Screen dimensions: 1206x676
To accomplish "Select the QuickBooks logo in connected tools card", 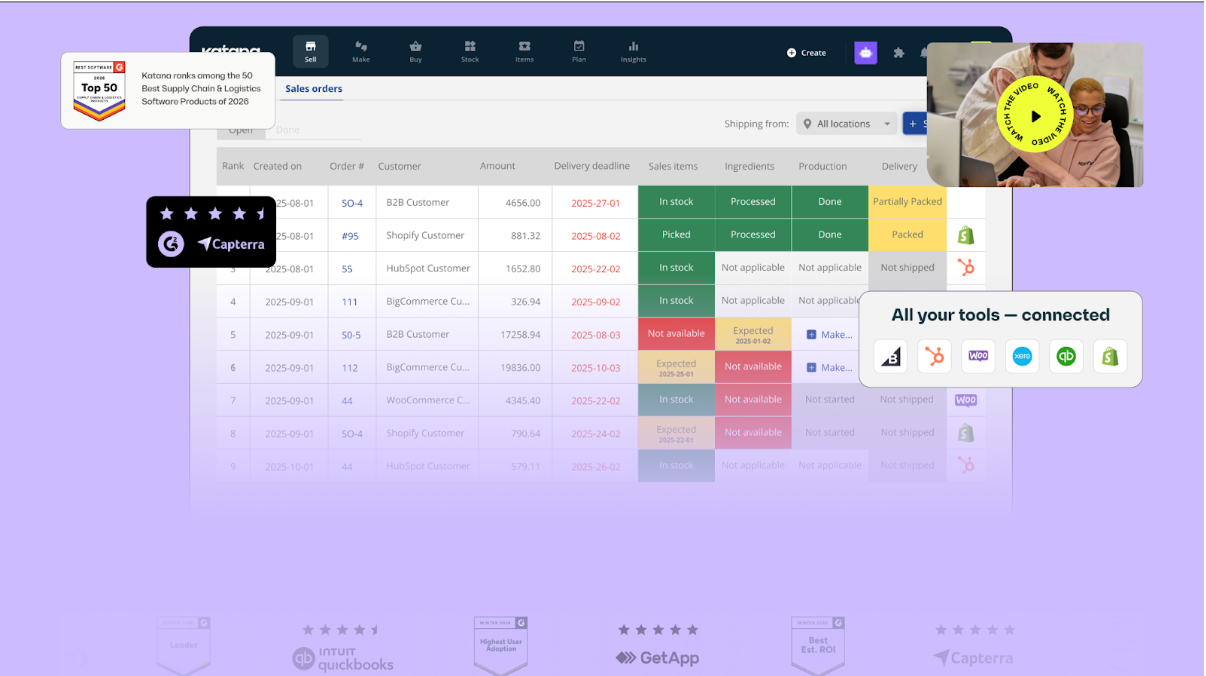I will click(x=1066, y=356).
